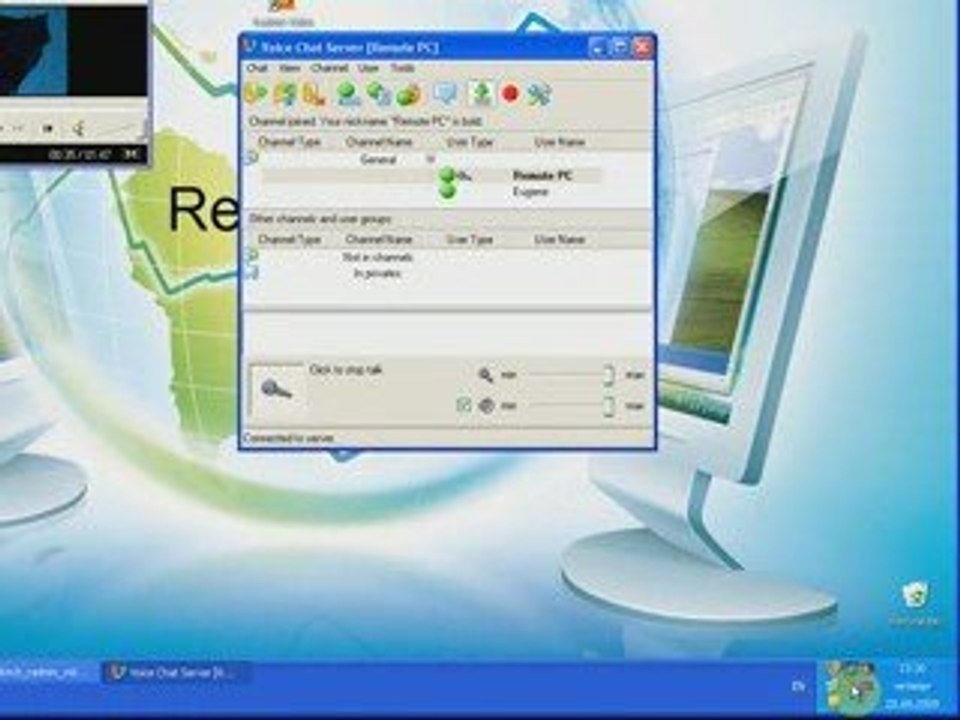
Task: Toggle the checkbox beside speaker icon
Action: pos(463,405)
